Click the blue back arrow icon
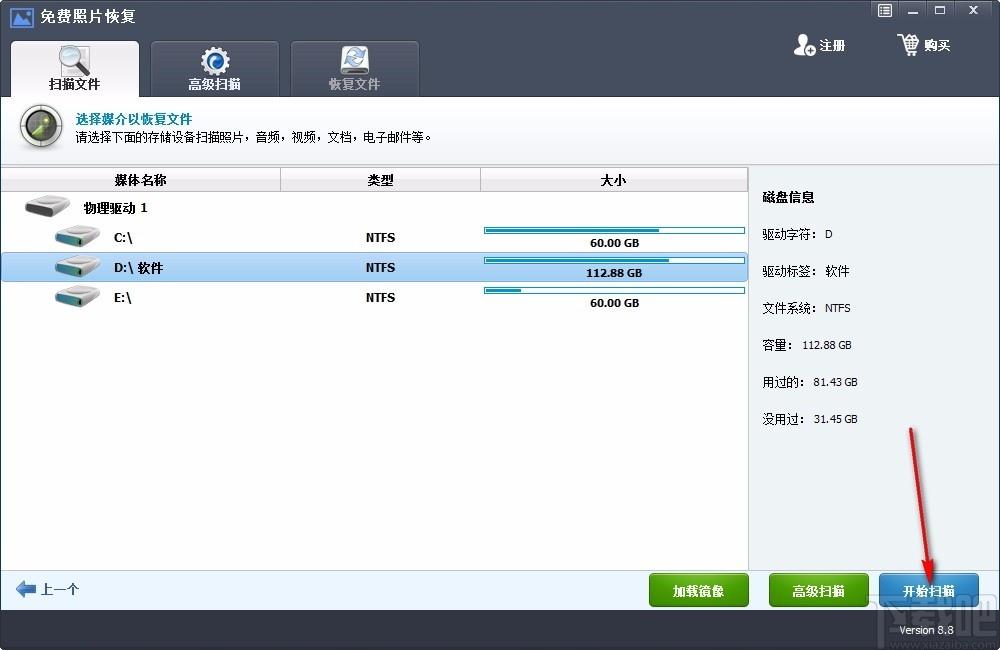This screenshot has height=650, width=1000. click(26, 589)
